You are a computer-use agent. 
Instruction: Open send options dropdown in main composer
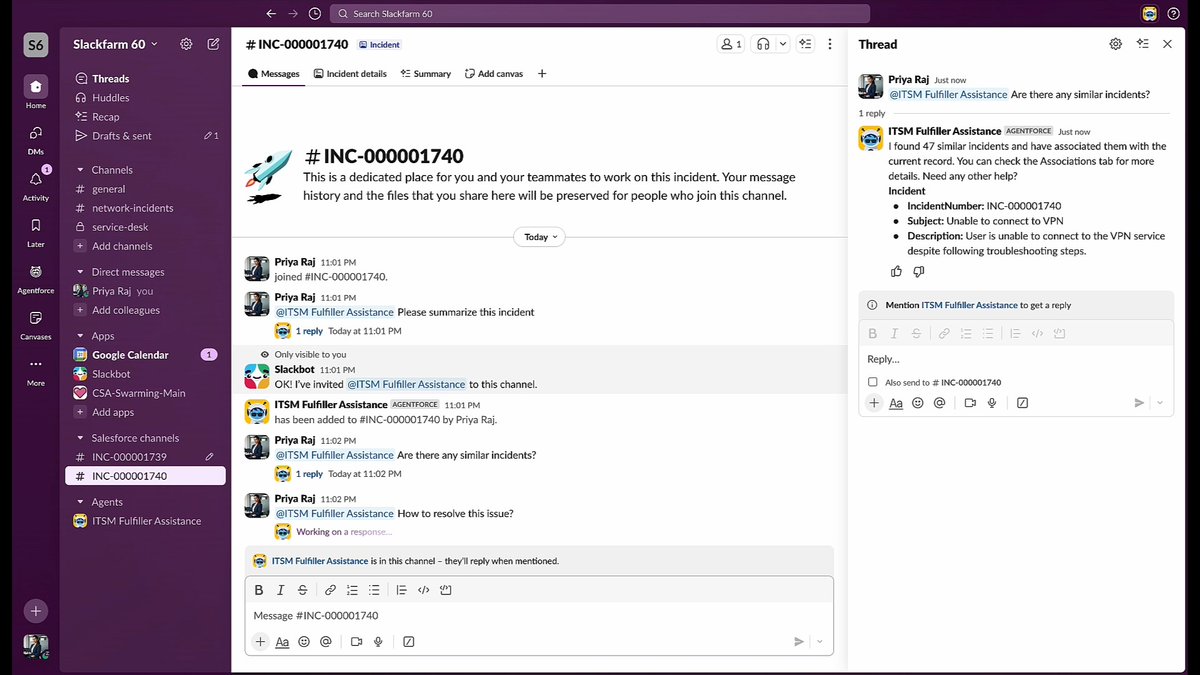(821, 642)
